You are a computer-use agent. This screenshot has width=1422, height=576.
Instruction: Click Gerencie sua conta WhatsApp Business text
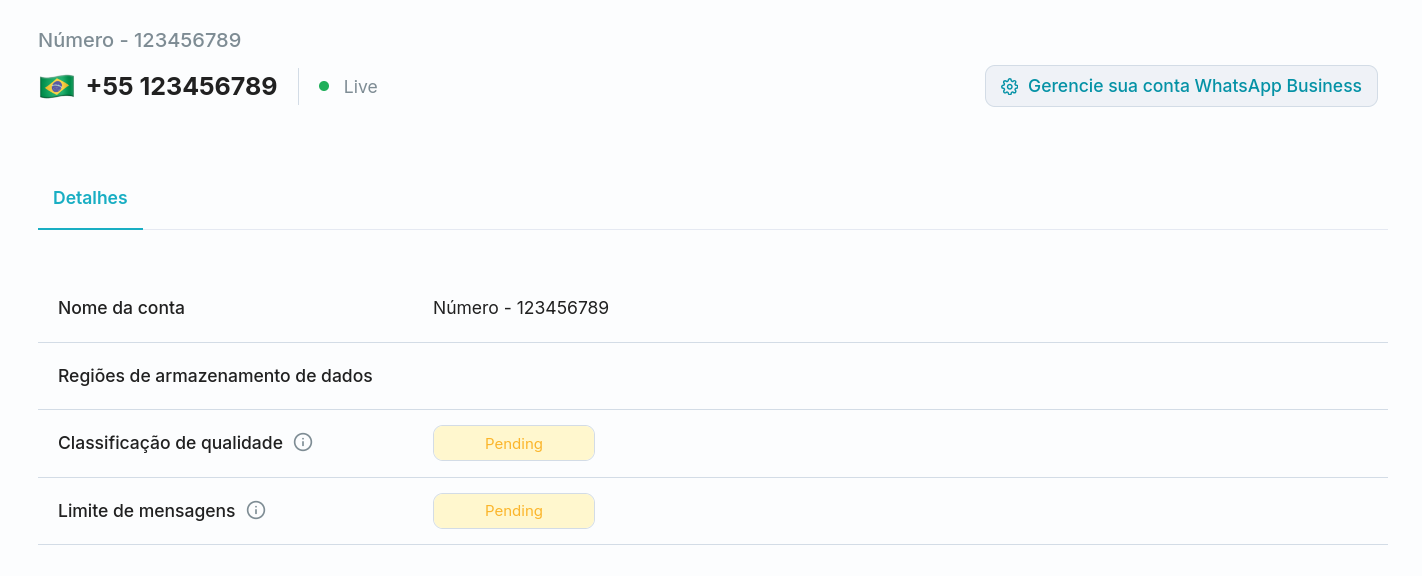click(x=1194, y=86)
